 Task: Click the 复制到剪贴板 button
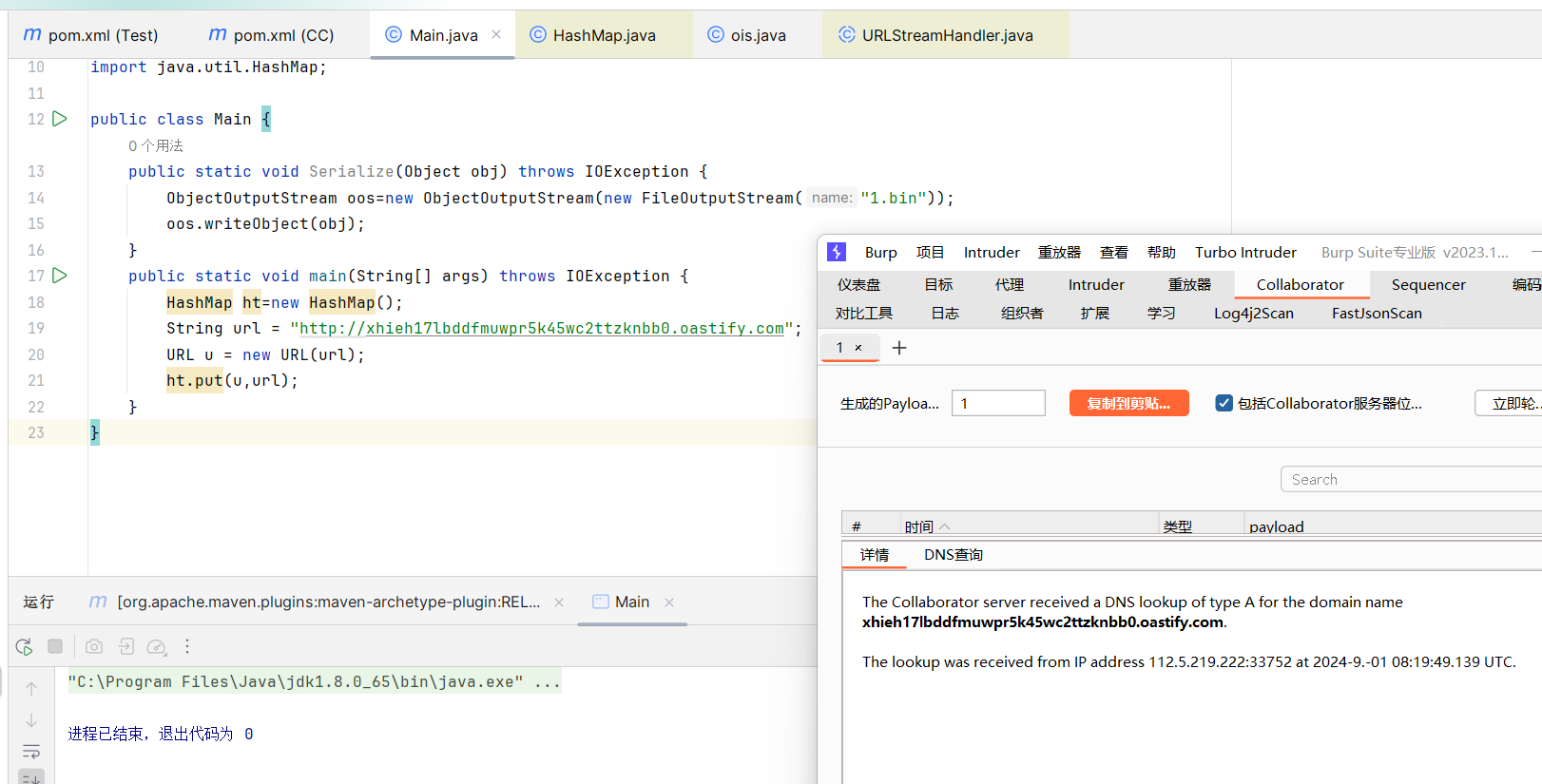(1128, 403)
